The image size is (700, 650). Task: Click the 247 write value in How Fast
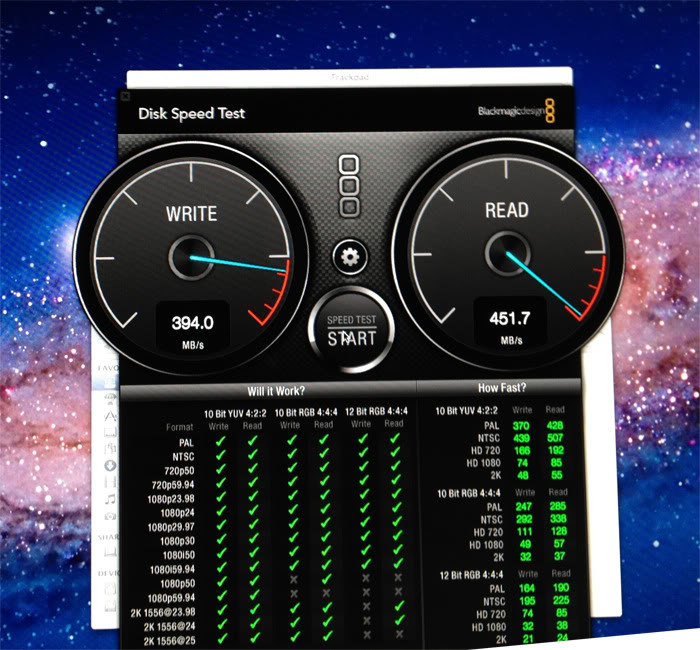point(524,507)
